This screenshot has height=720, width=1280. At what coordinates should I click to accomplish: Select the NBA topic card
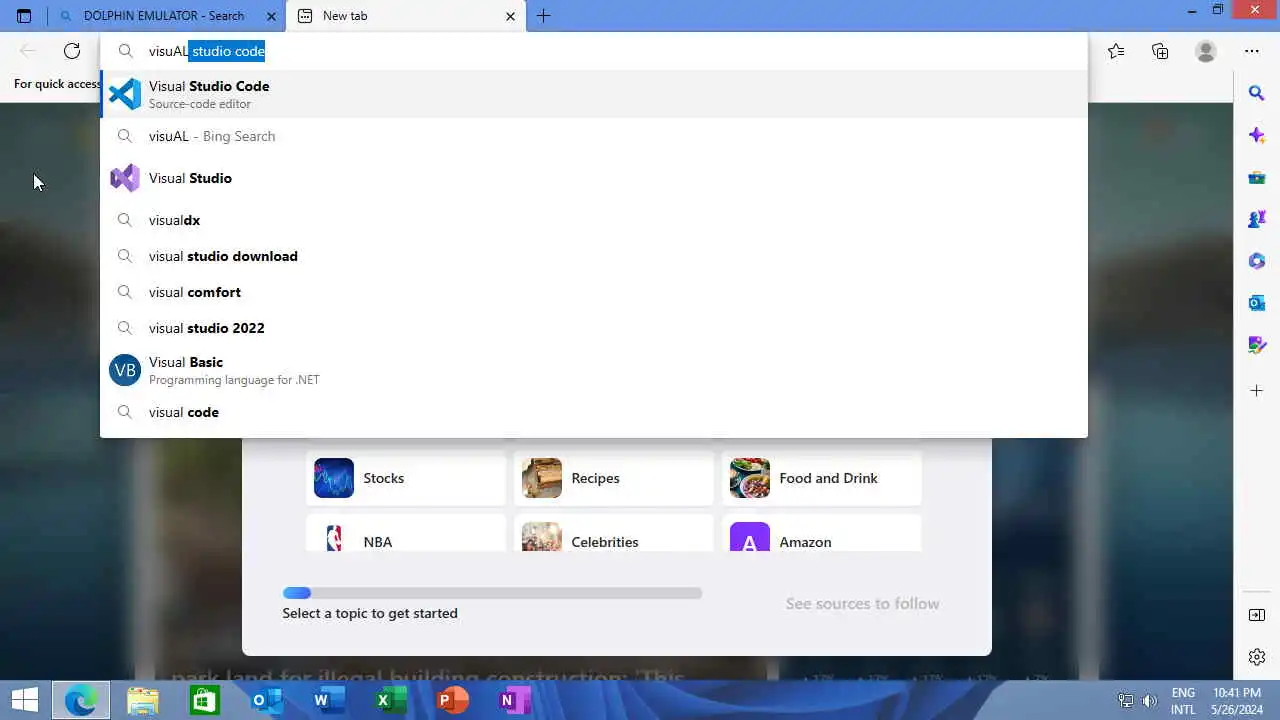tap(406, 533)
